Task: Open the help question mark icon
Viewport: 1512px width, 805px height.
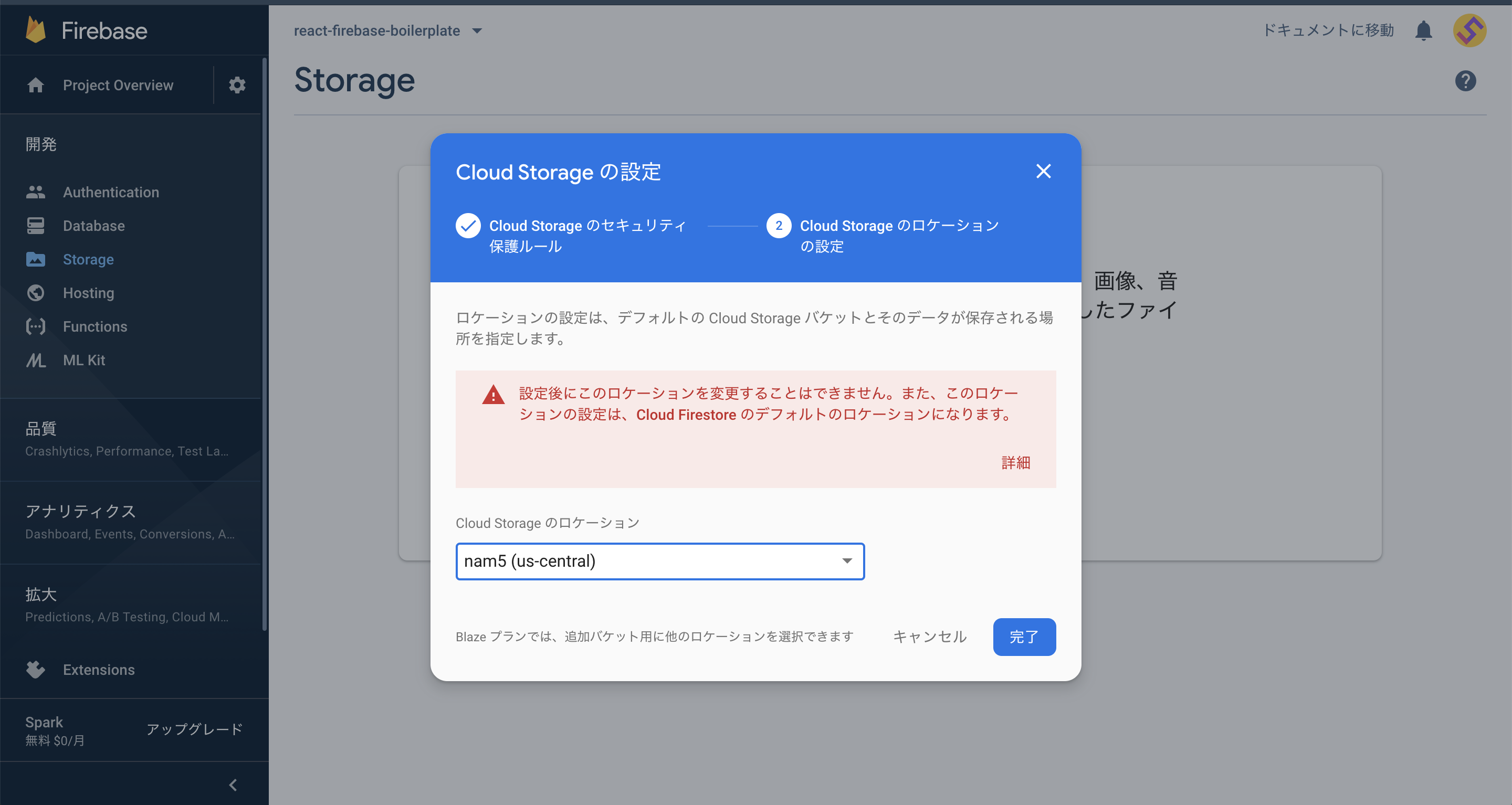Action: coord(1466,81)
